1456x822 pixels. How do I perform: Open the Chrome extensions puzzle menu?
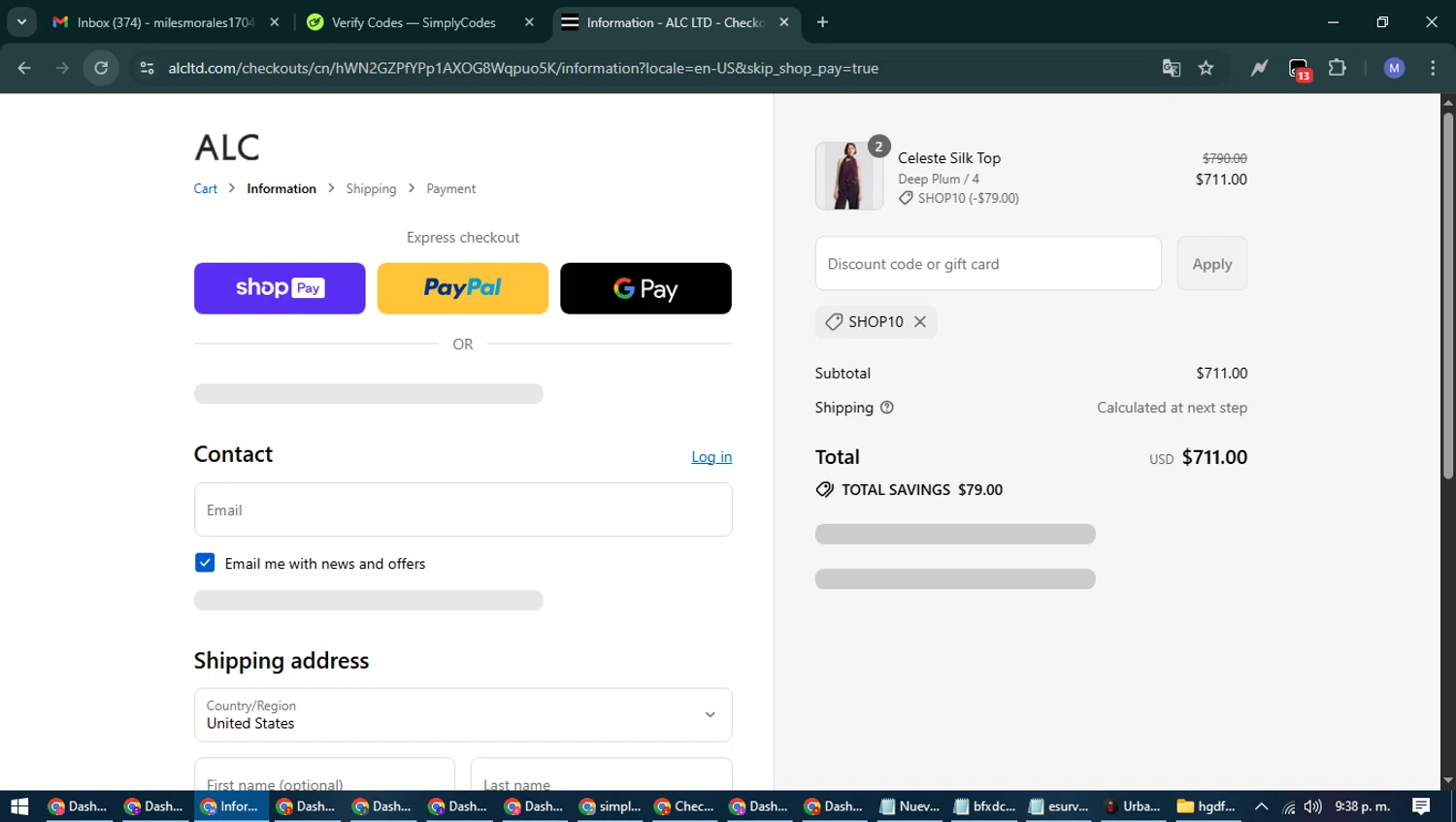(x=1337, y=68)
